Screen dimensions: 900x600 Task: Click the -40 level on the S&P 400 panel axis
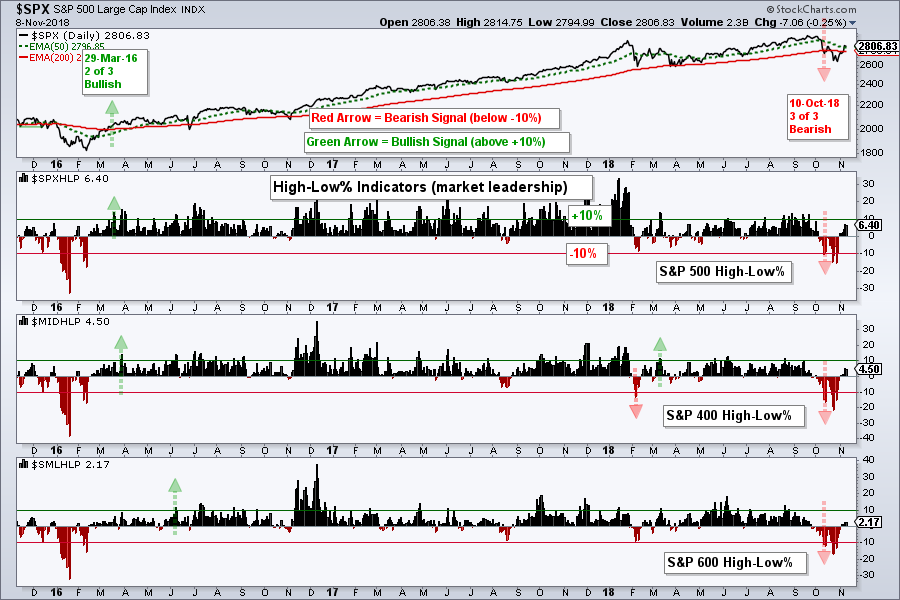[x=867, y=438]
